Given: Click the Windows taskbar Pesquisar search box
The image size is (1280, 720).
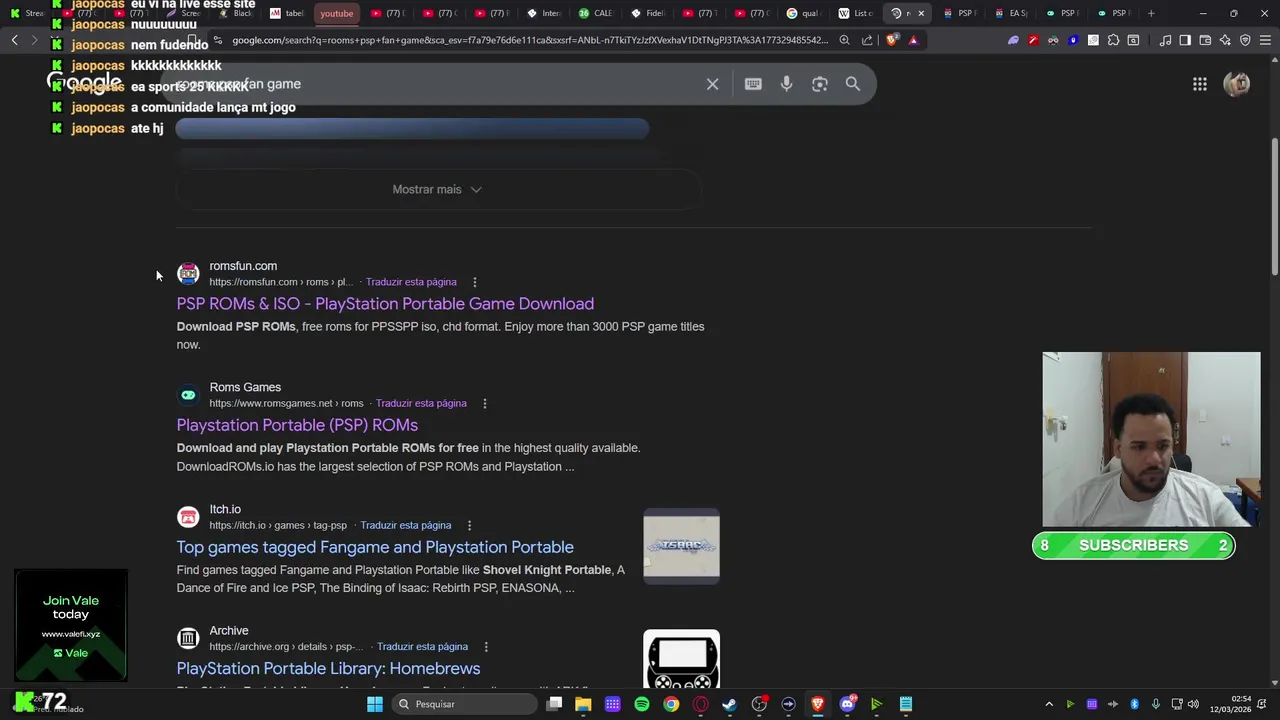Looking at the screenshot, I should [x=463, y=704].
